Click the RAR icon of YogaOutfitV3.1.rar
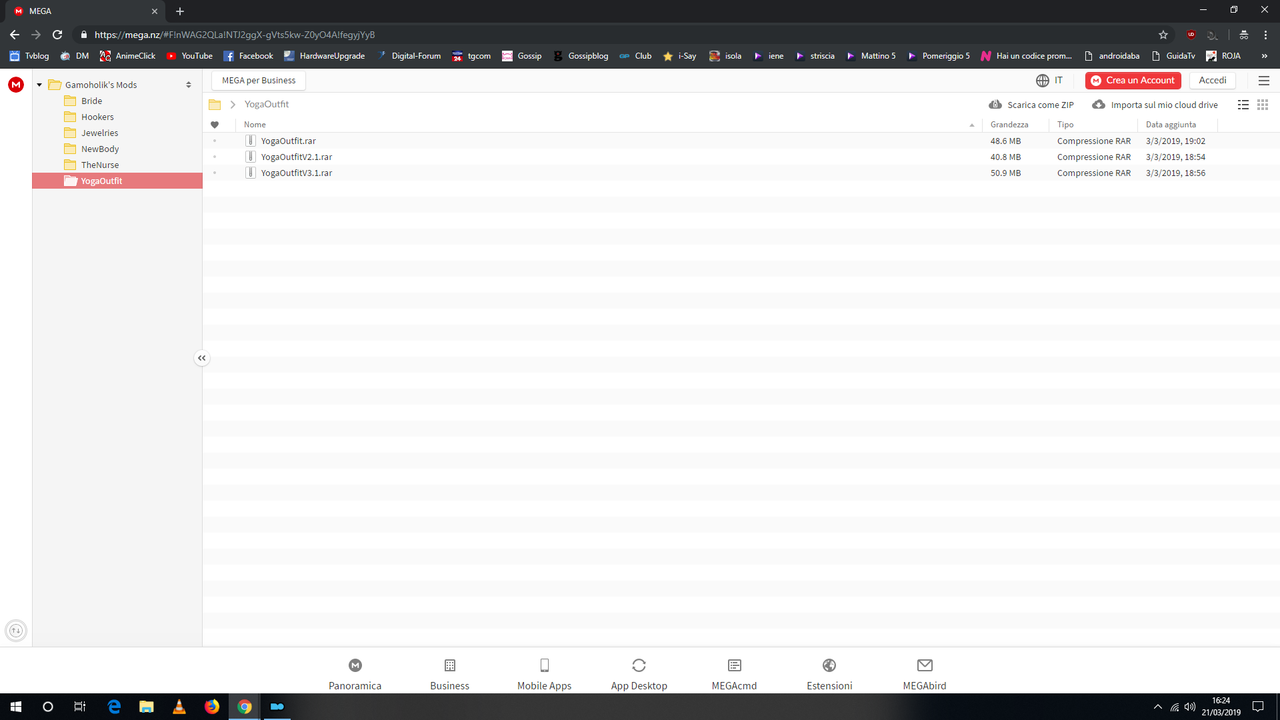The image size is (1280, 720). (x=251, y=173)
